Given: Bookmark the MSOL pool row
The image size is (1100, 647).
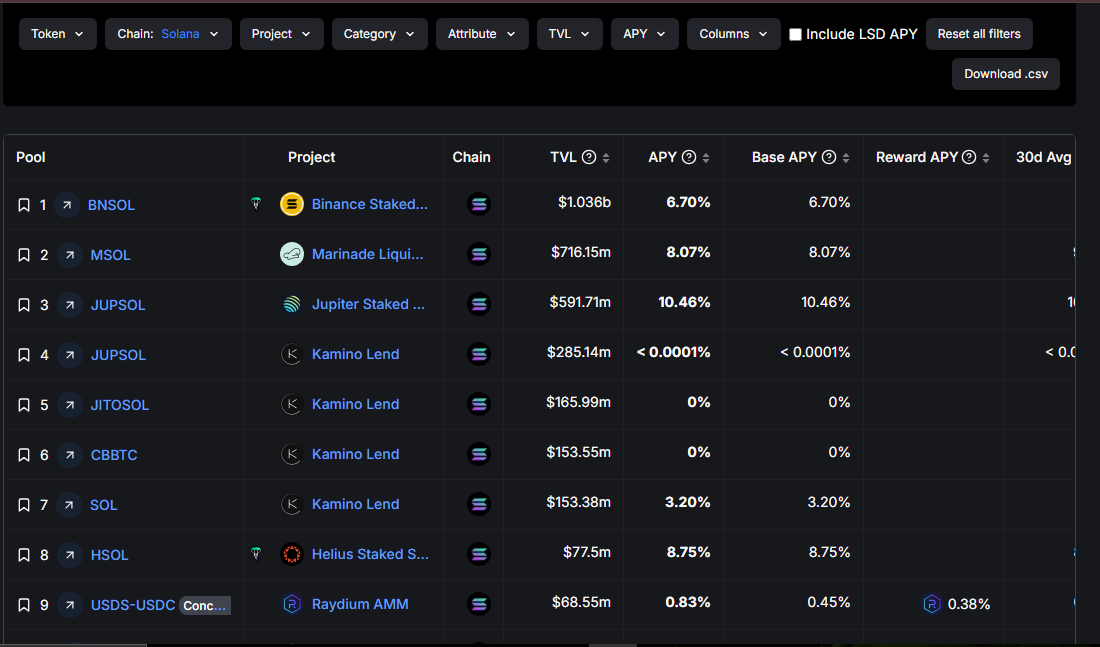Looking at the screenshot, I should point(24,255).
